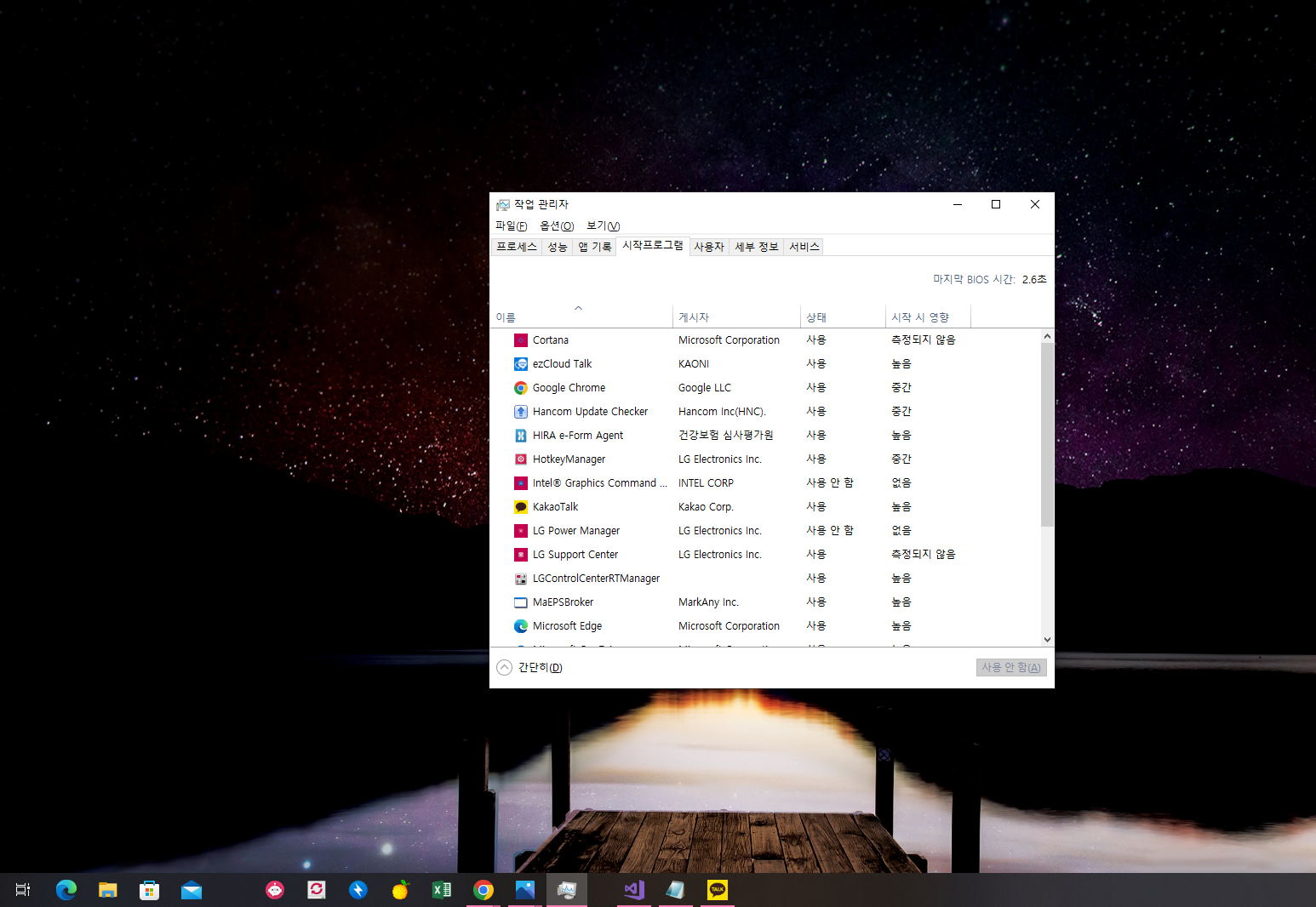The height and width of the screenshot is (907, 1316).
Task: Click 사용 안 함 status in LG Power Manager row
Action: click(x=830, y=531)
